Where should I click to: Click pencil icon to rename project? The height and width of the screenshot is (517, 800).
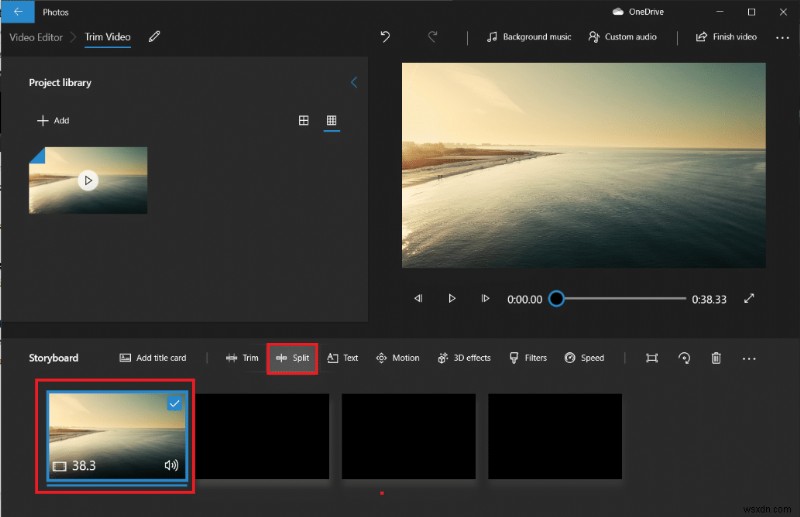(154, 37)
